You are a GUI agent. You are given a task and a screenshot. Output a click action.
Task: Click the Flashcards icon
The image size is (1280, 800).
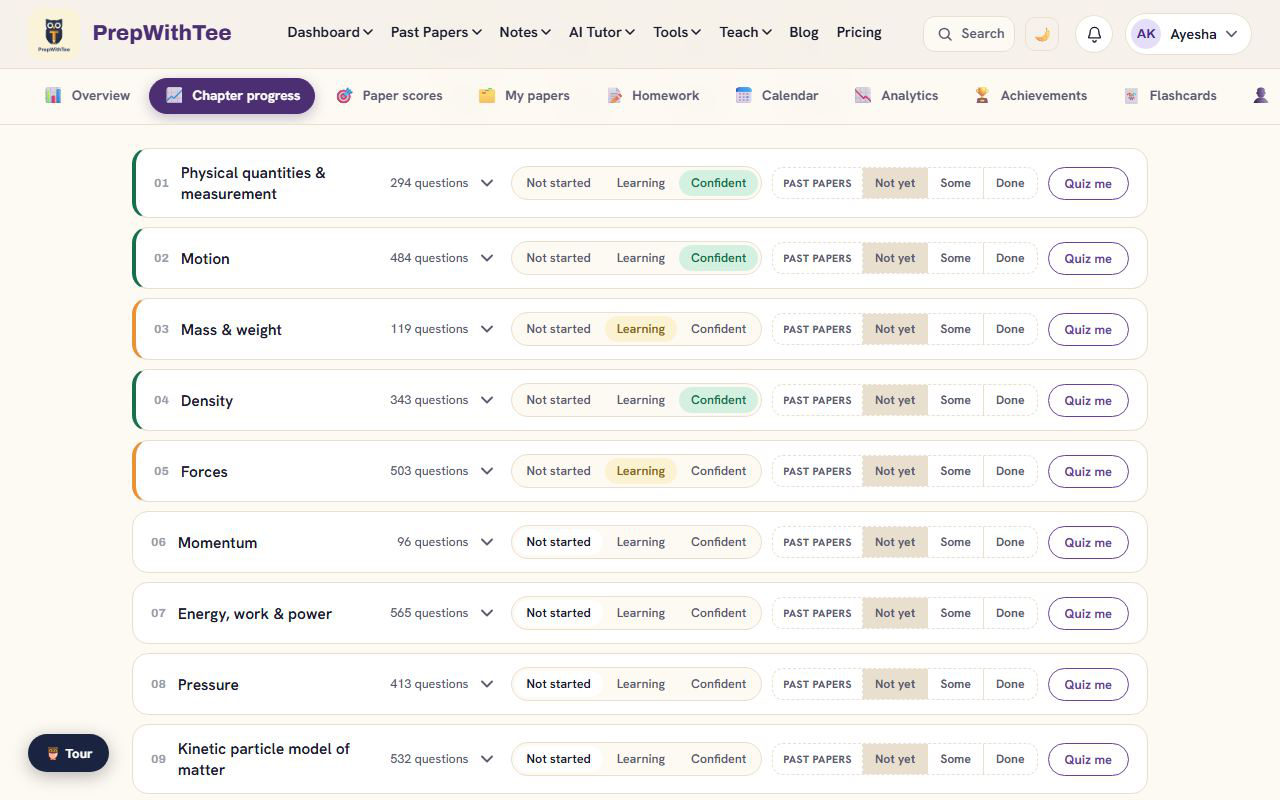click(1131, 96)
